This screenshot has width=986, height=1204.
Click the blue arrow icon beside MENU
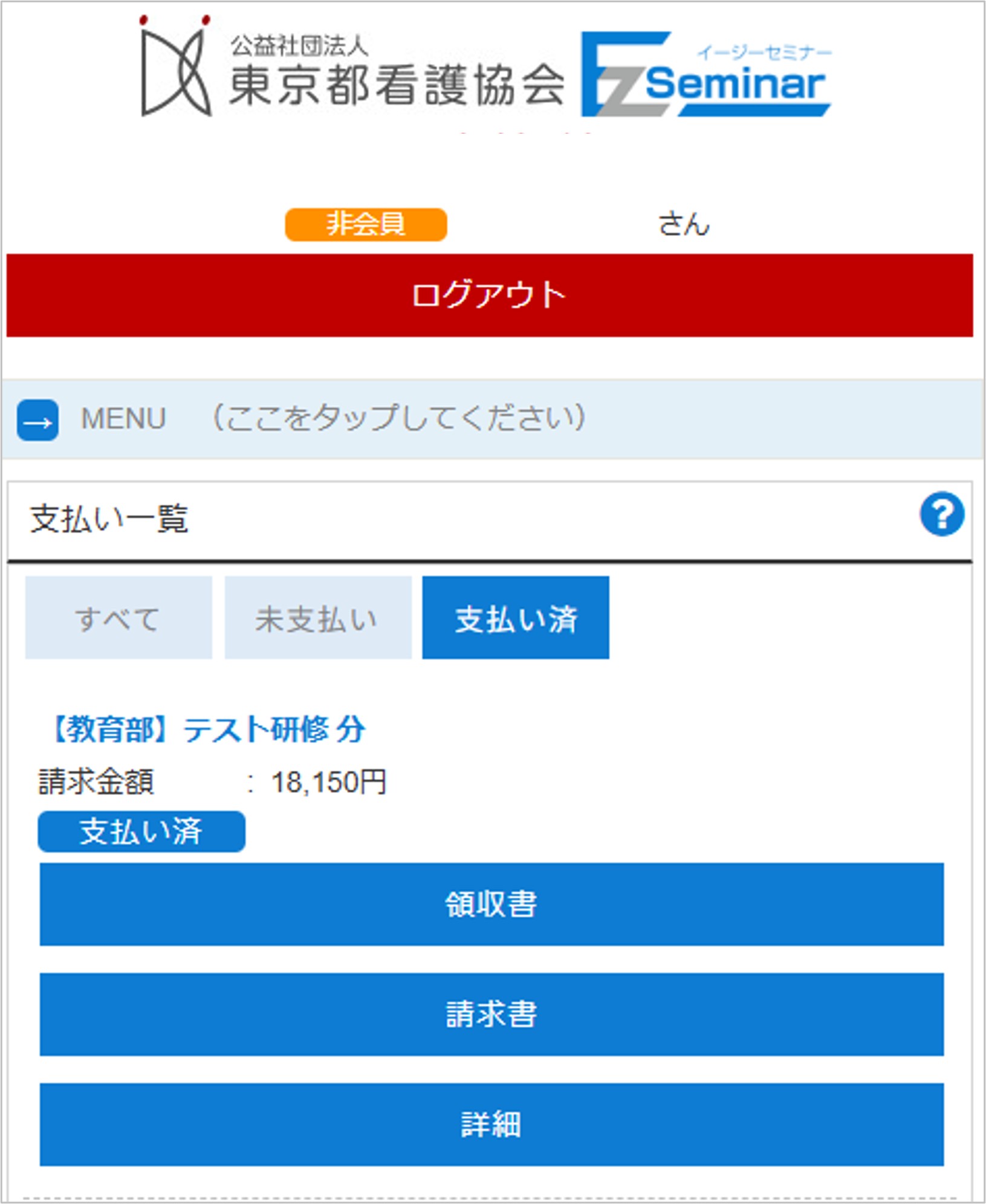(38, 420)
